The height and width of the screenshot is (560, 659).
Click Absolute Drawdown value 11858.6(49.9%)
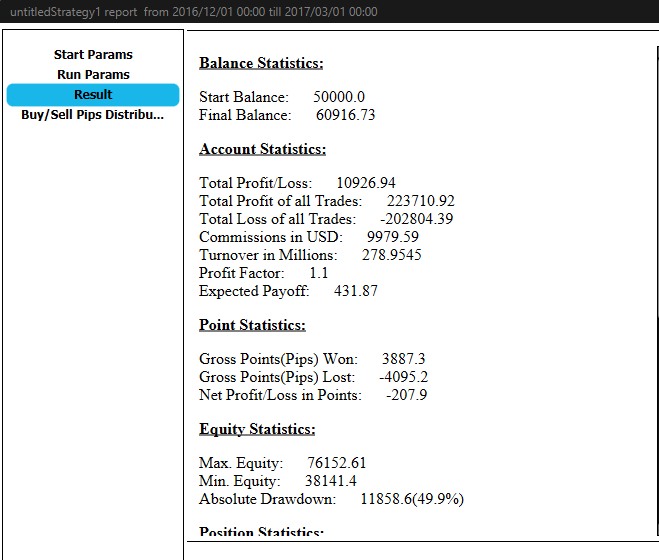coord(412,499)
